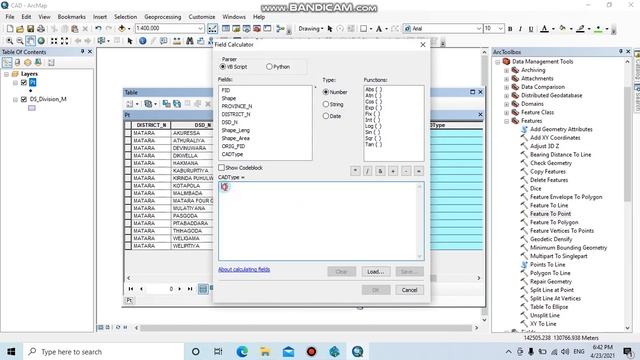The width and height of the screenshot is (640, 360).
Task: Open the Geoprocessing menu
Action: [x=162, y=17]
